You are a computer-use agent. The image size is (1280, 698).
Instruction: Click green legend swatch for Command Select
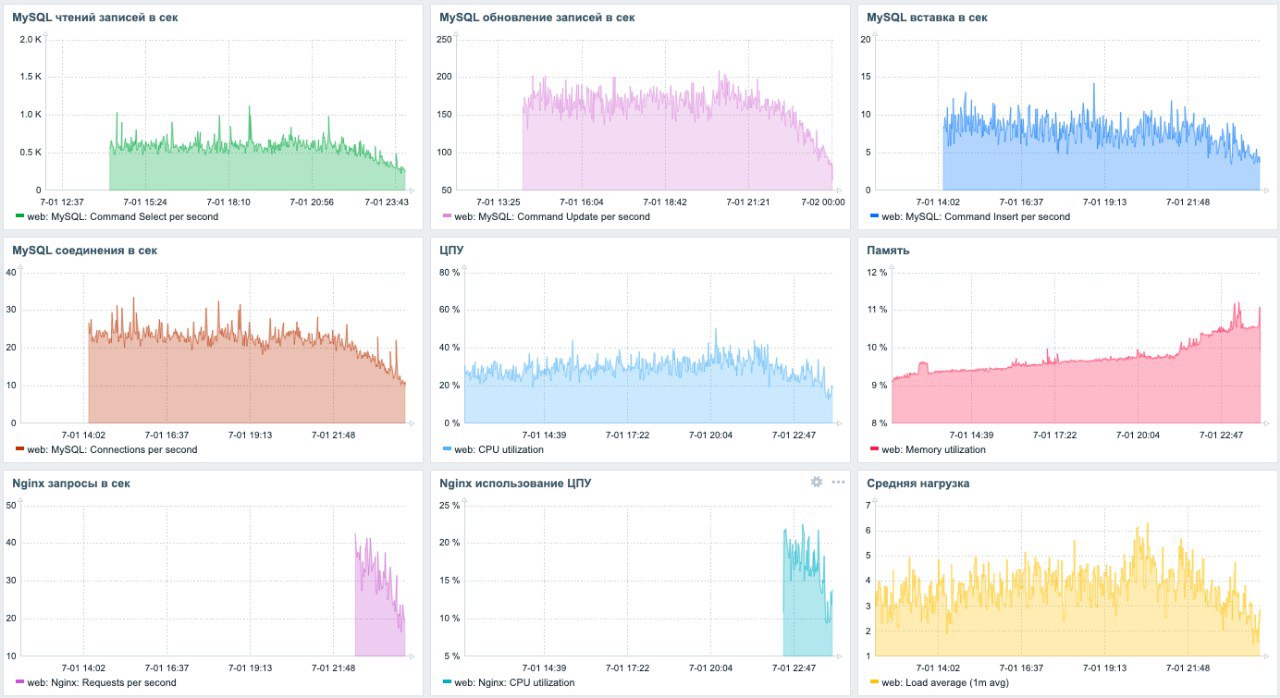click(18, 215)
